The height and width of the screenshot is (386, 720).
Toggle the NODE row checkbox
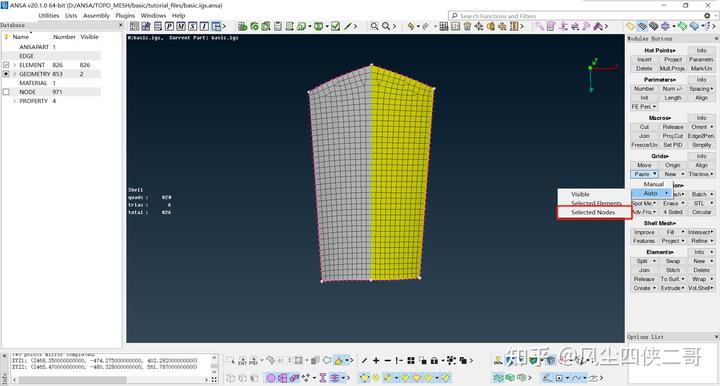[6, 92]
